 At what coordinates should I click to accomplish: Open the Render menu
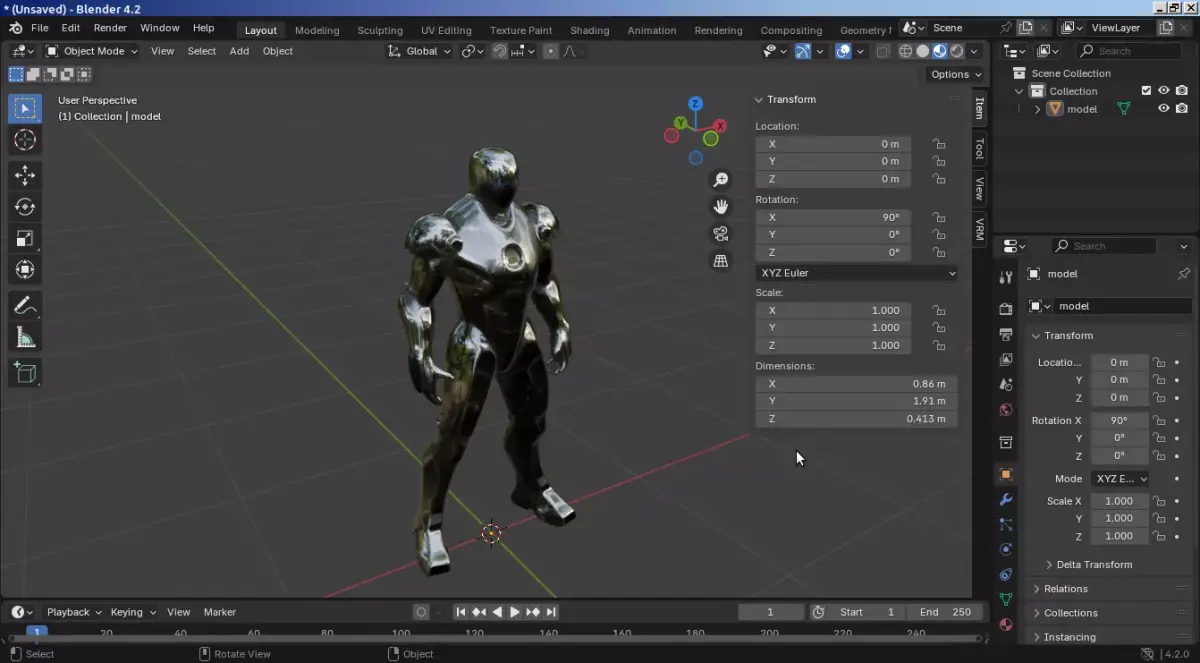(110, 28)
